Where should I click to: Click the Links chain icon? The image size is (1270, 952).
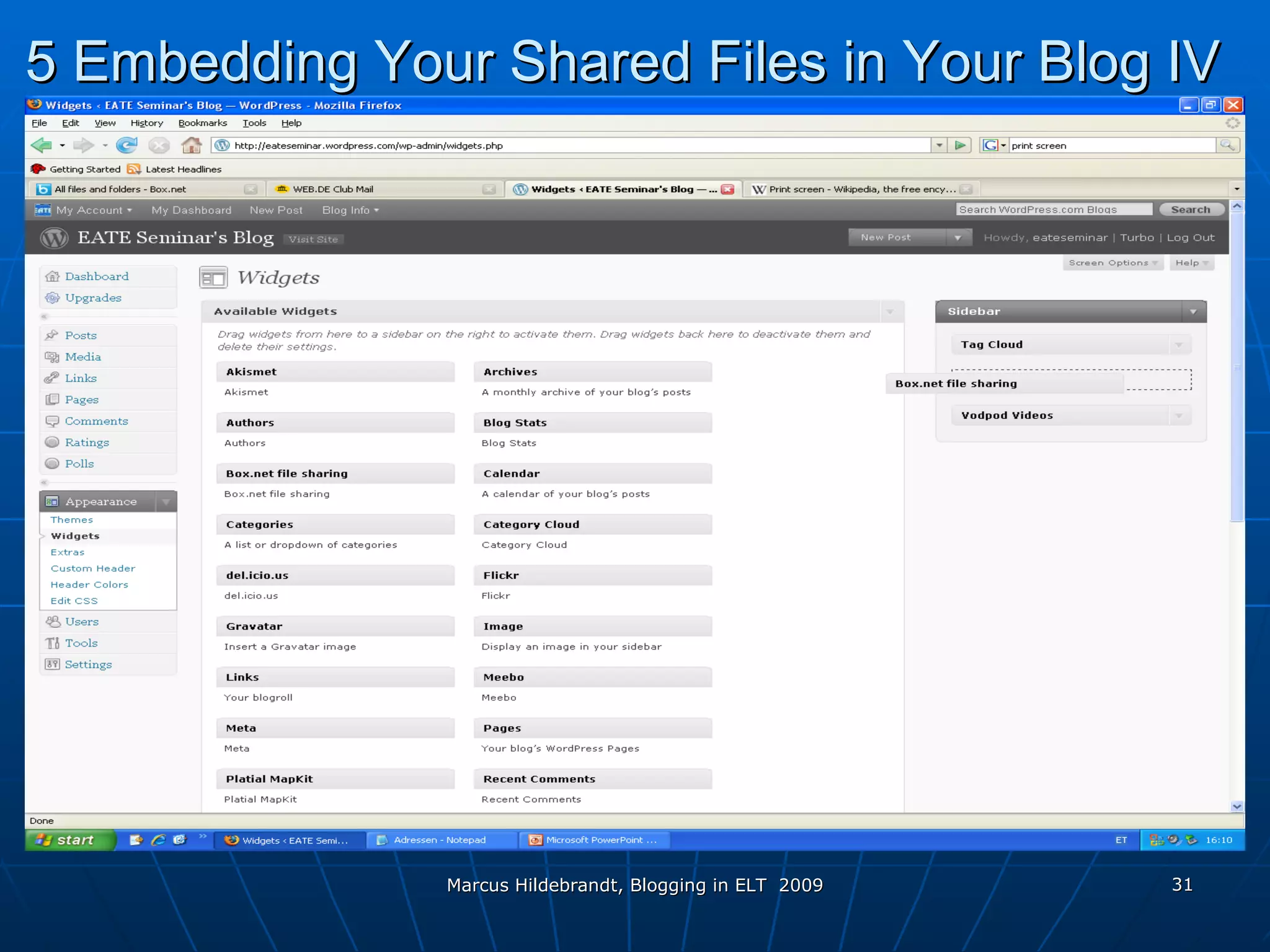coord(52,378)
